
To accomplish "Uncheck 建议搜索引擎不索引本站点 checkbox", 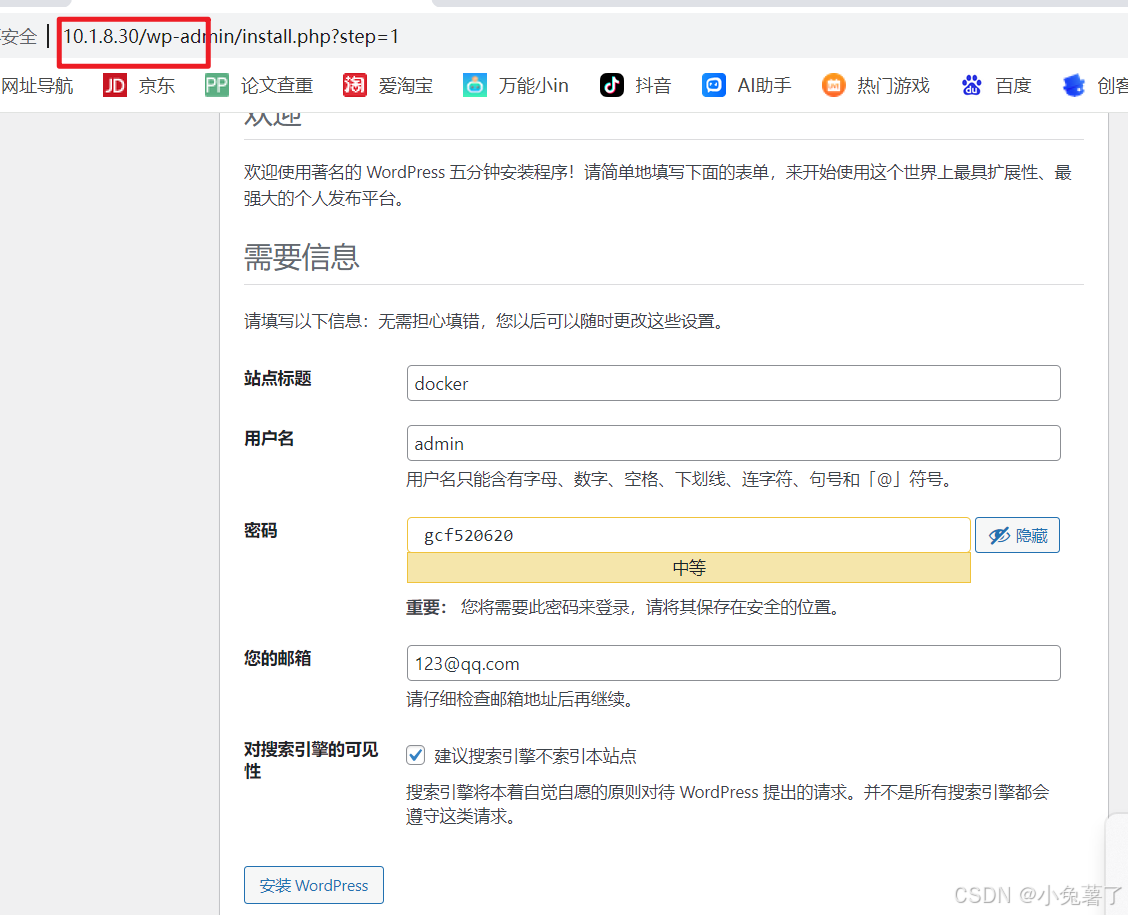I will coord(416,755).
